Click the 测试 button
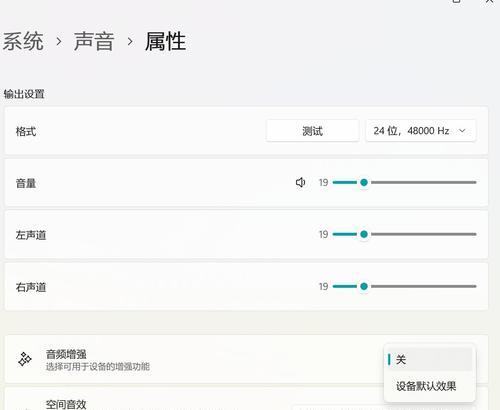The height and width of the screenshot is (410, 500). coord(312,131)
